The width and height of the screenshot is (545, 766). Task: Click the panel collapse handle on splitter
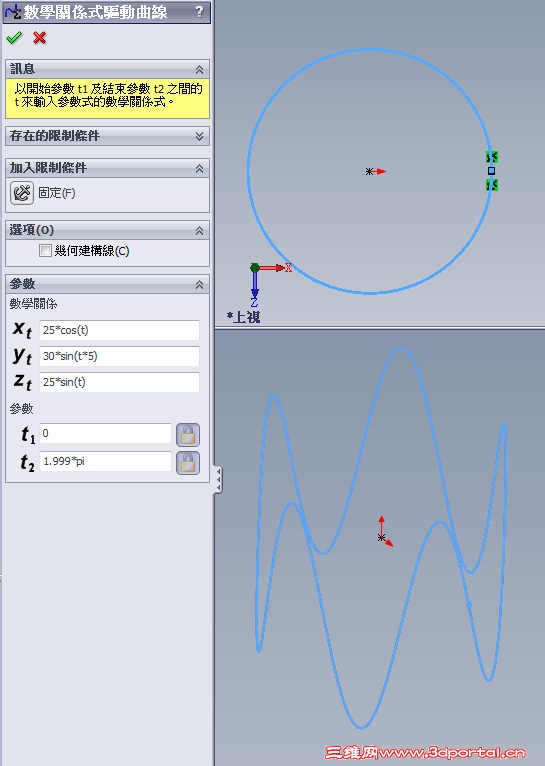[x=218, y=480]
